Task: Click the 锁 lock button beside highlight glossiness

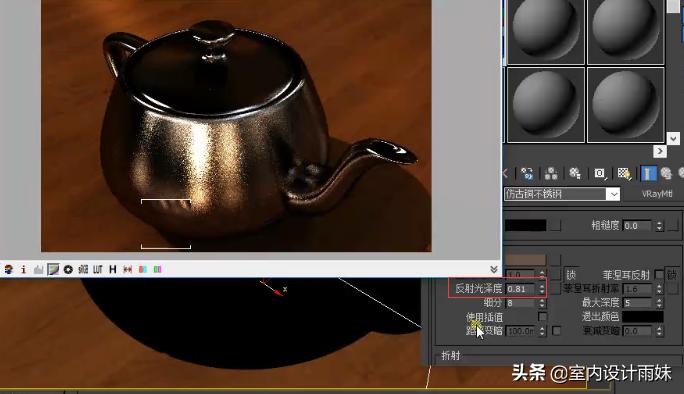Action: point(571,275)
